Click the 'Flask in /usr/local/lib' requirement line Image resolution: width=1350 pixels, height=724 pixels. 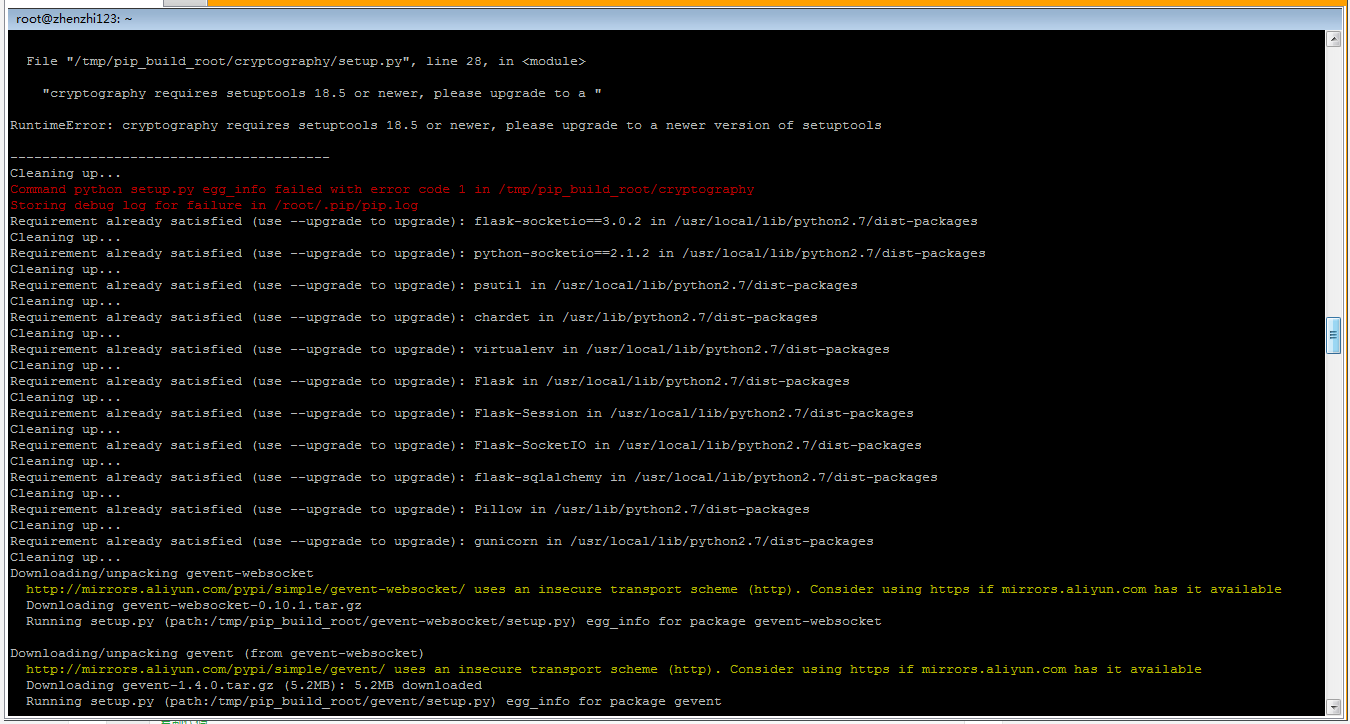coord(430,382)
